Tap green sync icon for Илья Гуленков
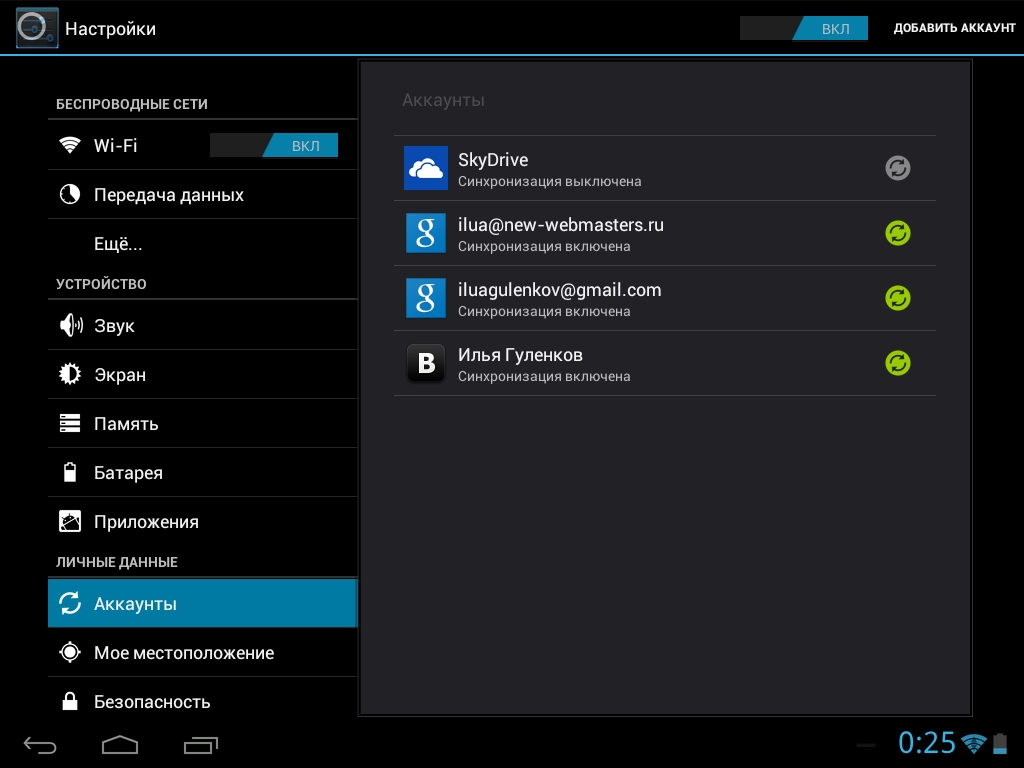This screenshot has width=1024, height=768. coord(898,363)
